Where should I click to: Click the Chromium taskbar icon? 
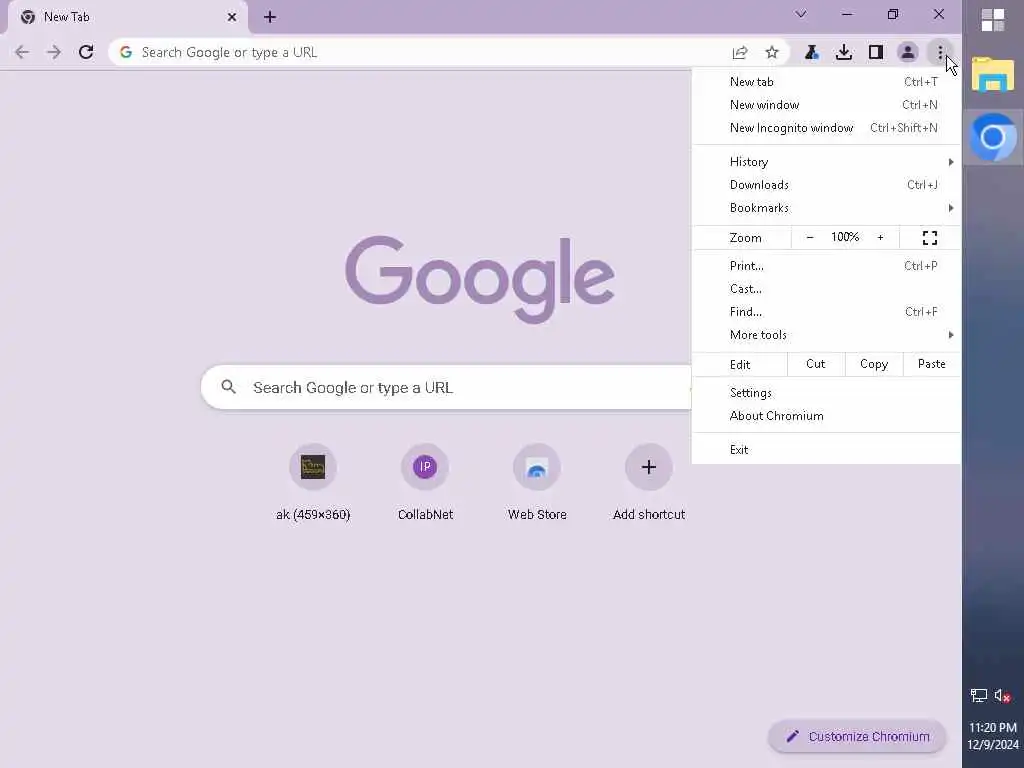[993, 137]
